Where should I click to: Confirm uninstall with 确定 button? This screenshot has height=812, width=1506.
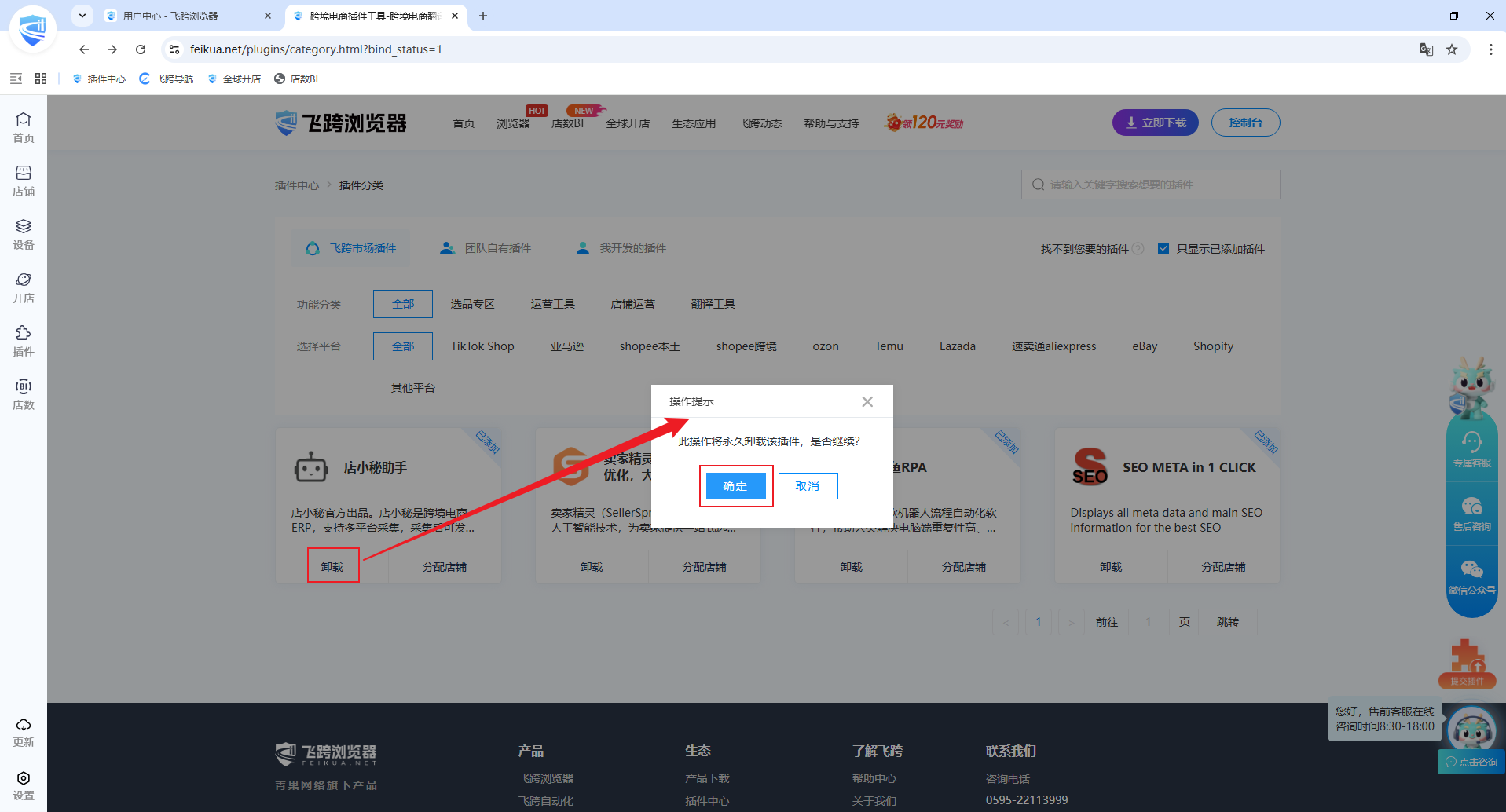735,486
